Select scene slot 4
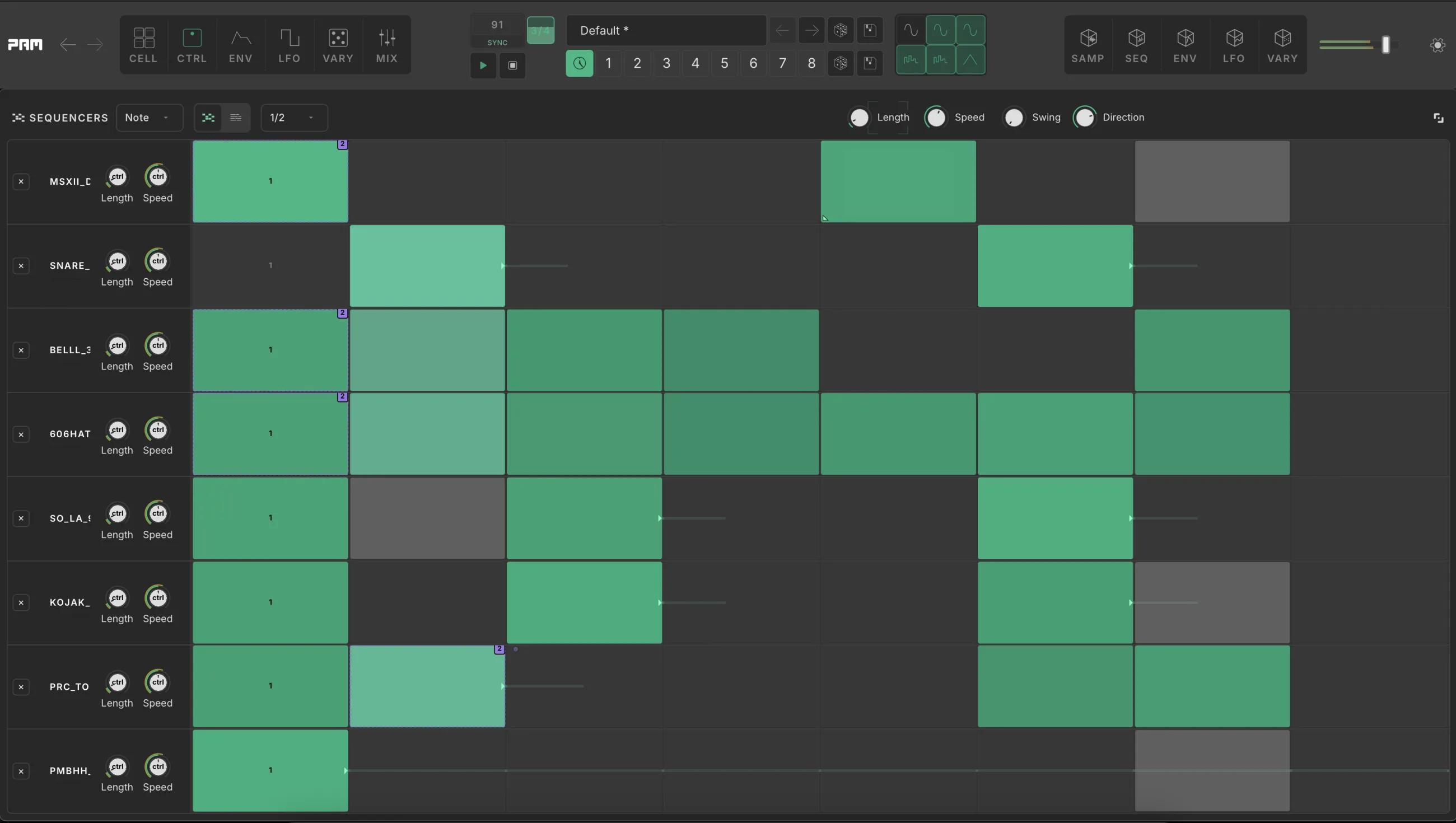1456x823 pixels. (695, 63)
